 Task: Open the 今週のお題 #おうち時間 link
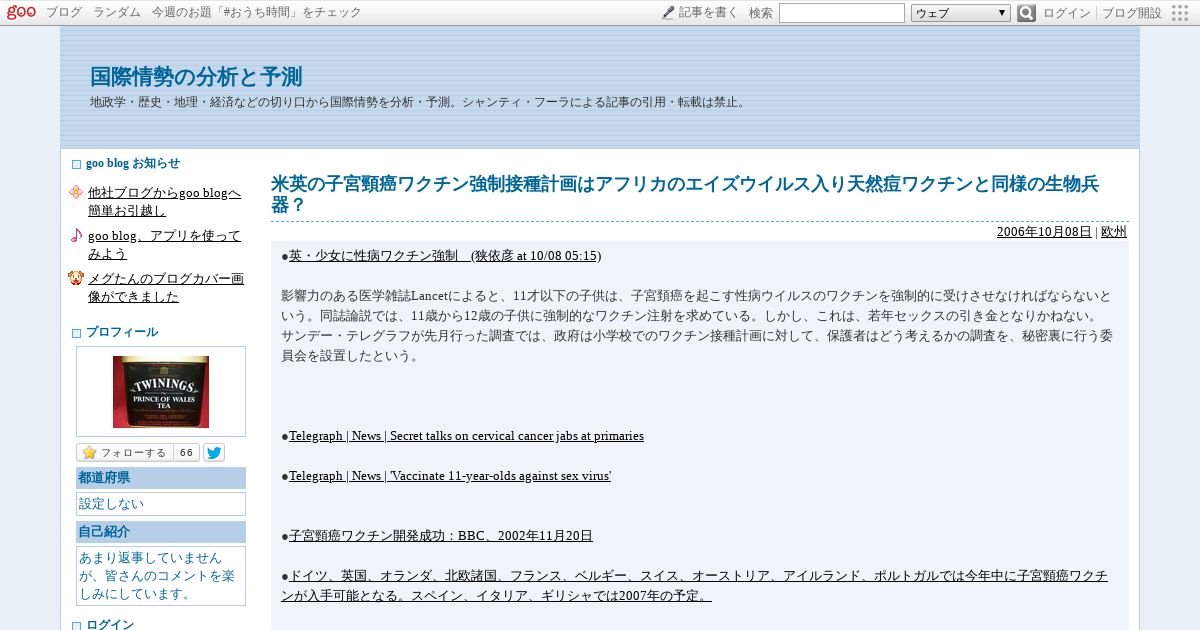tap(256, 13)
